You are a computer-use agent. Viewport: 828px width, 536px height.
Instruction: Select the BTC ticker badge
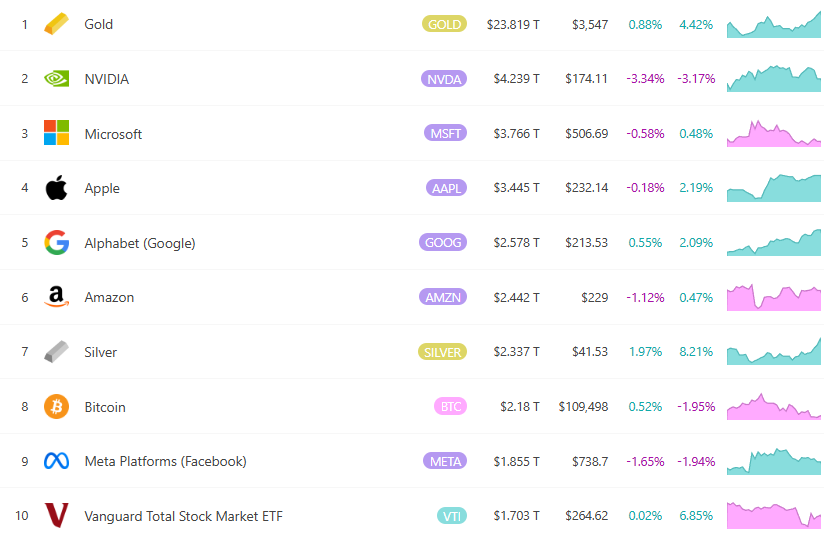coord(449,407)
